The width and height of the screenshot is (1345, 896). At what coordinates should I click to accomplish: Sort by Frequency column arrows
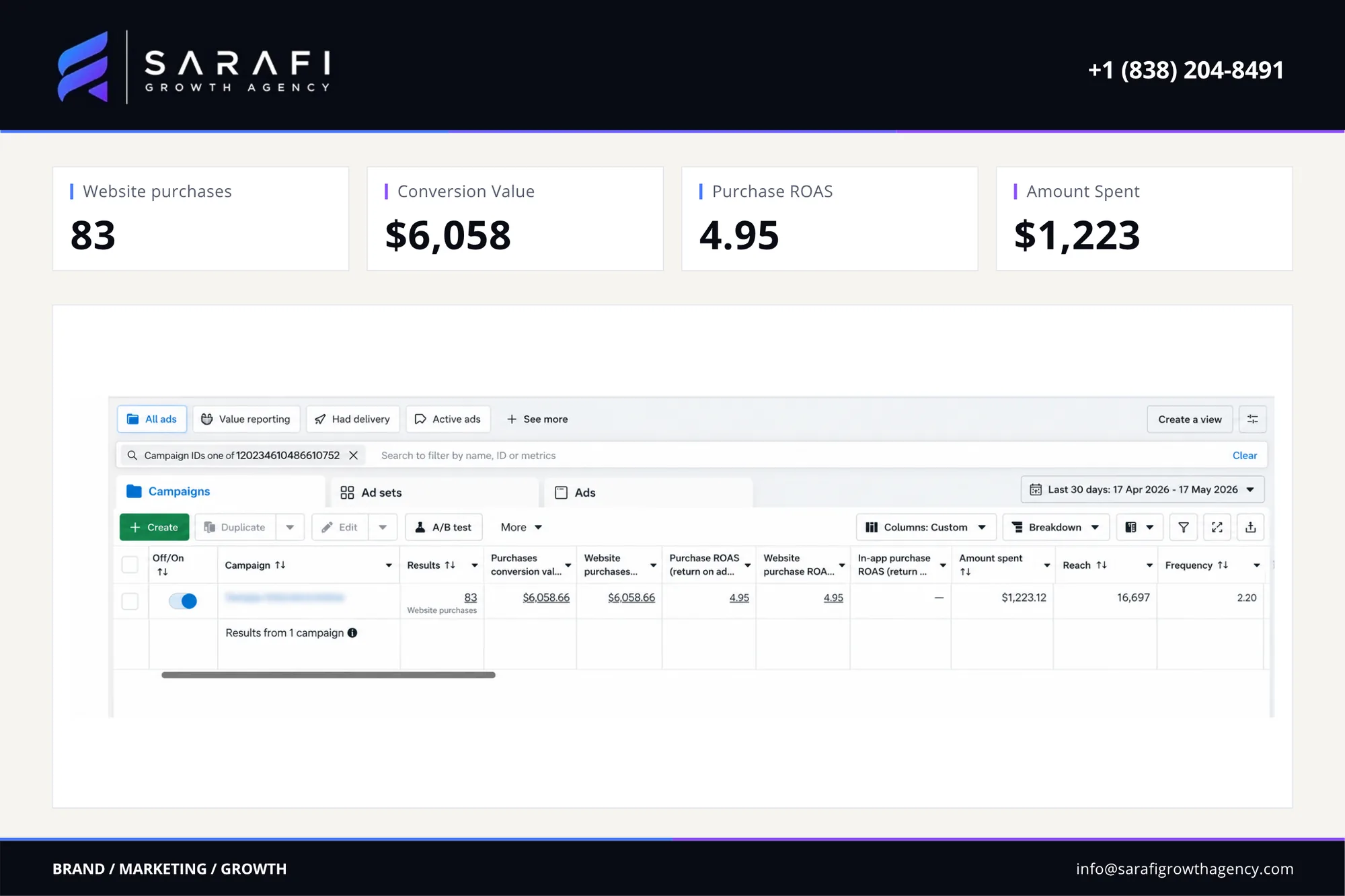tap(1223, 565)
